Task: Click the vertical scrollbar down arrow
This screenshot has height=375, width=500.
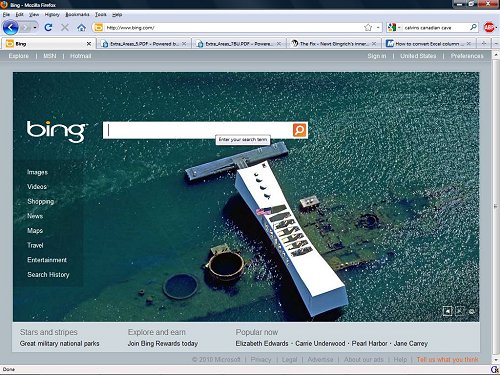Action: 496,360
